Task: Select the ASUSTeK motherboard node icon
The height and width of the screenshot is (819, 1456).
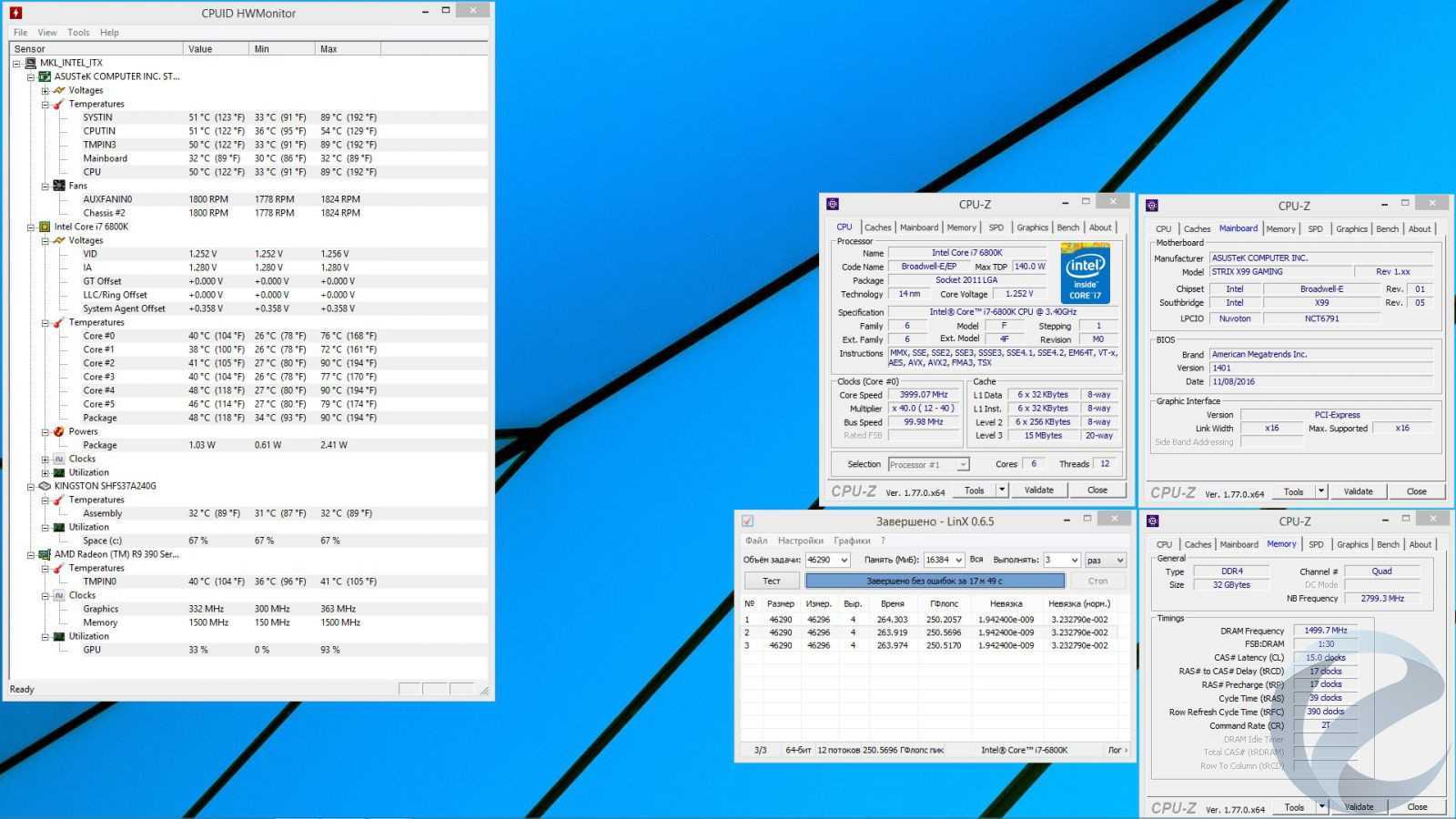Action: coord(44,76)
